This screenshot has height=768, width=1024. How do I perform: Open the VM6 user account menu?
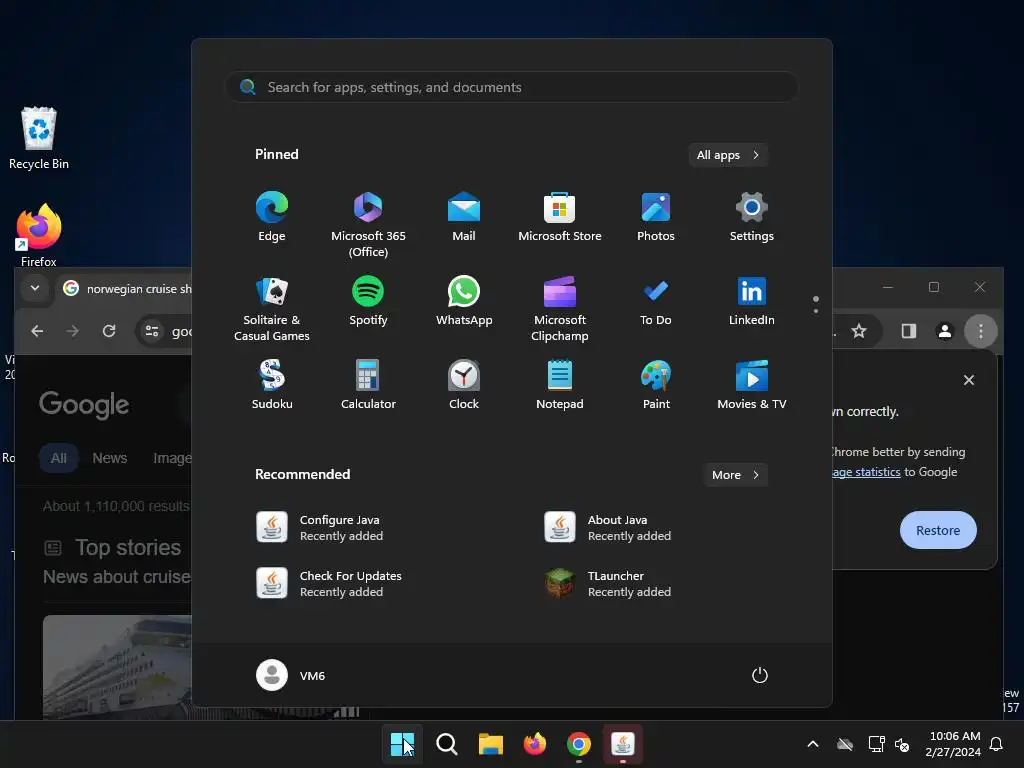click(291, 675)
